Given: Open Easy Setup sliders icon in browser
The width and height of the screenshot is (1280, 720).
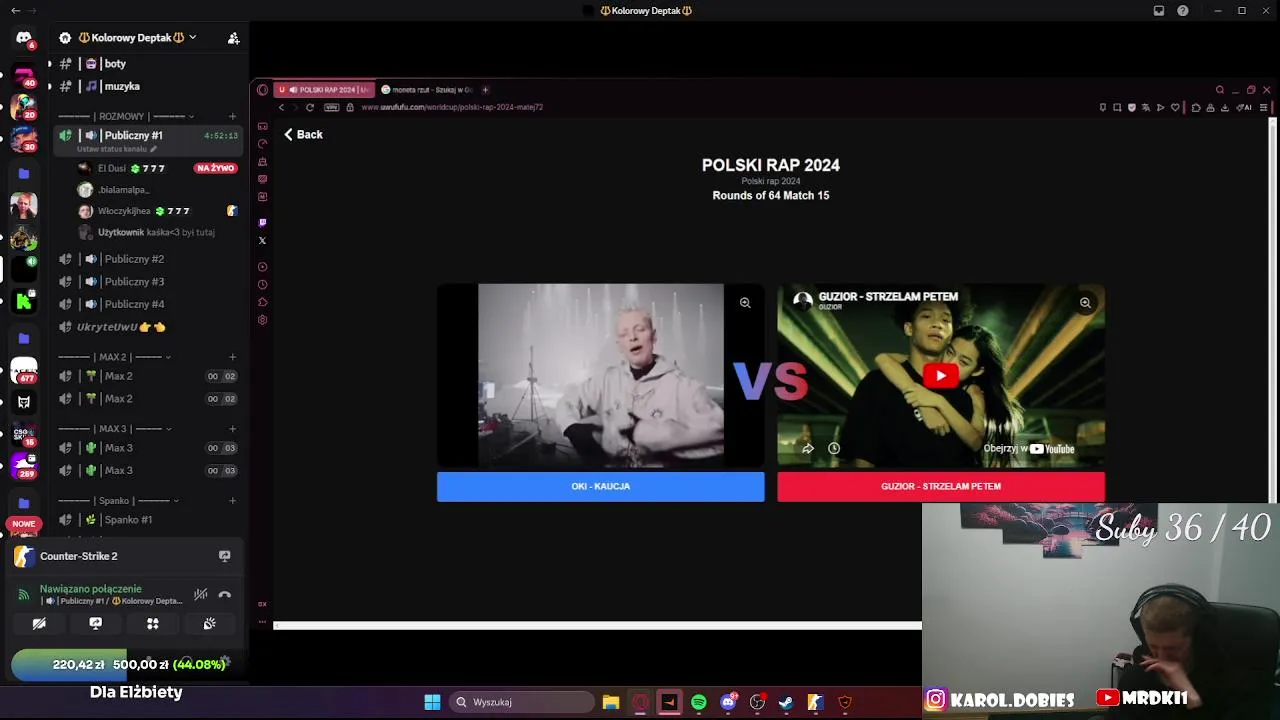Looking at the screenshot, I should click(1264, 107).
